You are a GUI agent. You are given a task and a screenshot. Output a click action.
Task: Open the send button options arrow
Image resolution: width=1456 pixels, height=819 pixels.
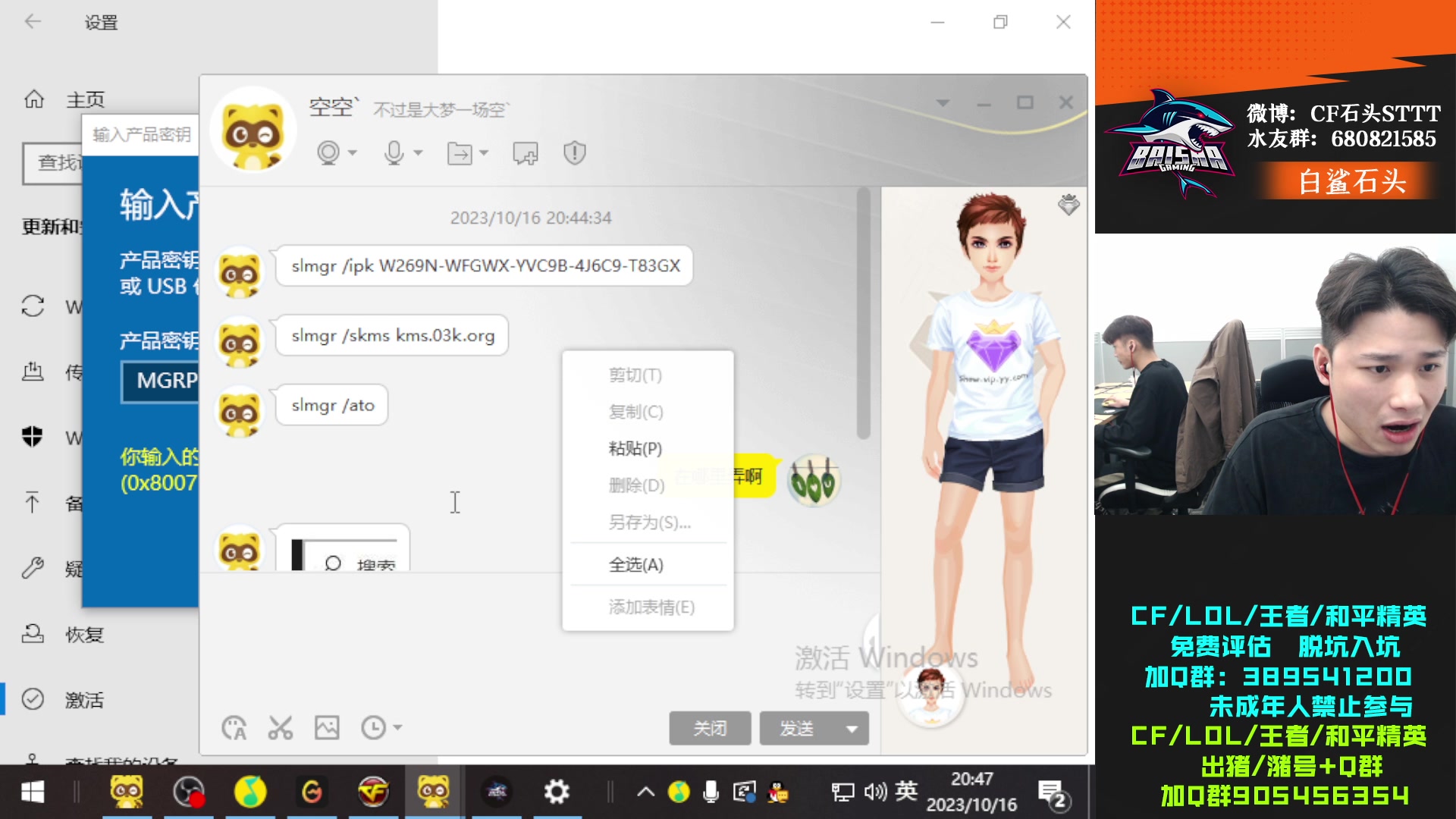coord(852,729)
